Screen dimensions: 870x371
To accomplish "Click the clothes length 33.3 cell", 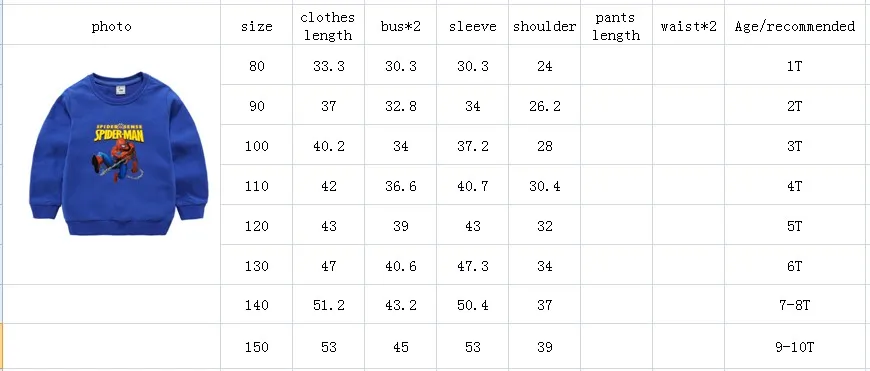I will pos(328,65).
